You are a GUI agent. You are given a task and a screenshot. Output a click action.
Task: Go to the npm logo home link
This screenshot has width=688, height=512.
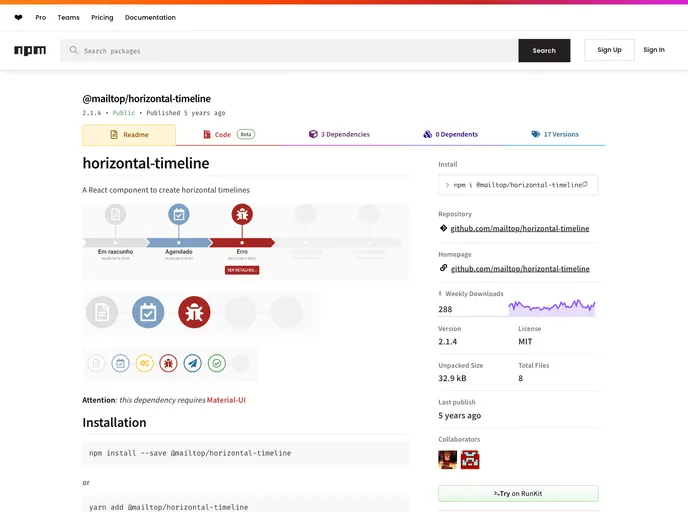click(x=30, y=50)
